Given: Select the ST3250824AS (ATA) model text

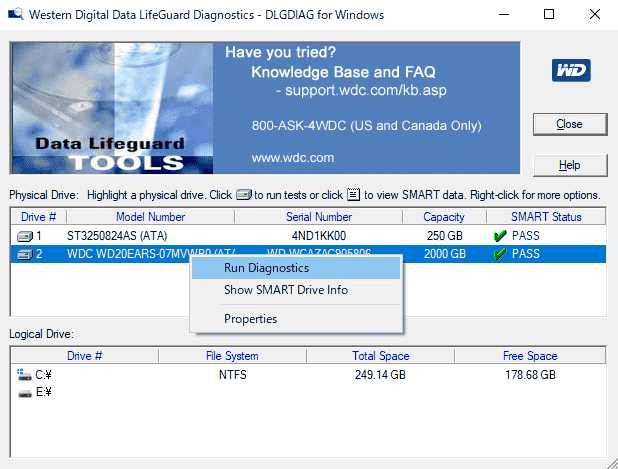Looking at the screenshot, I should click(117, 236).
